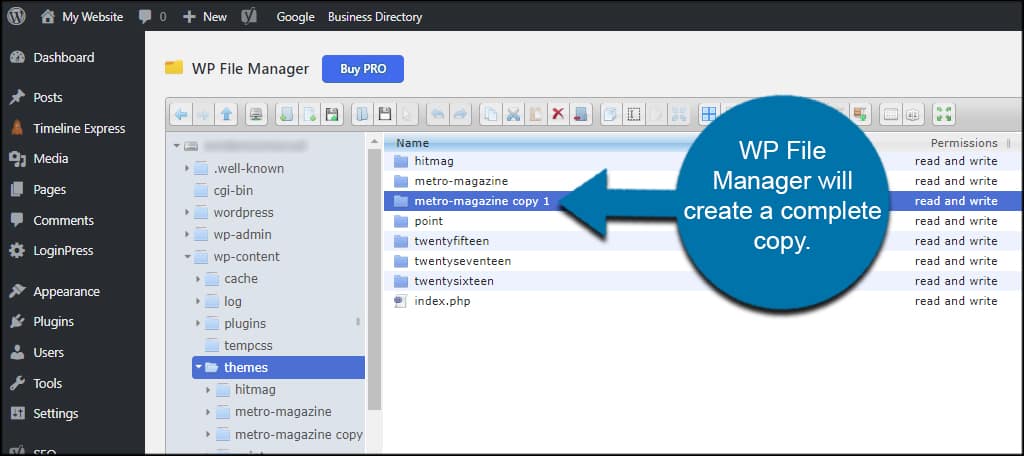Click the Redo arrow icon
The image size is (1024, 456).
460,114
